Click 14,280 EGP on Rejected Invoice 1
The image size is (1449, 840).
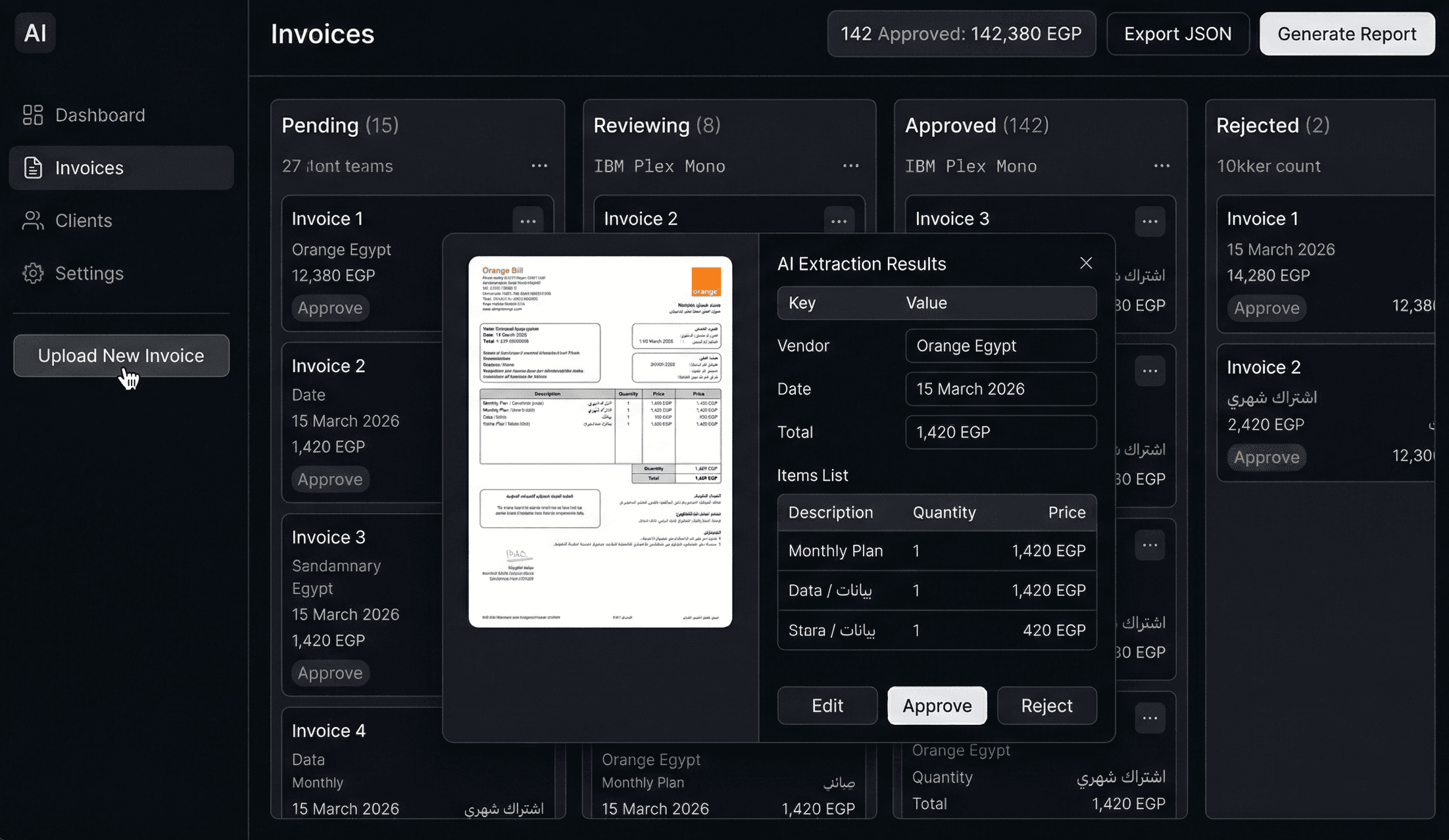tap(1268, 276)
